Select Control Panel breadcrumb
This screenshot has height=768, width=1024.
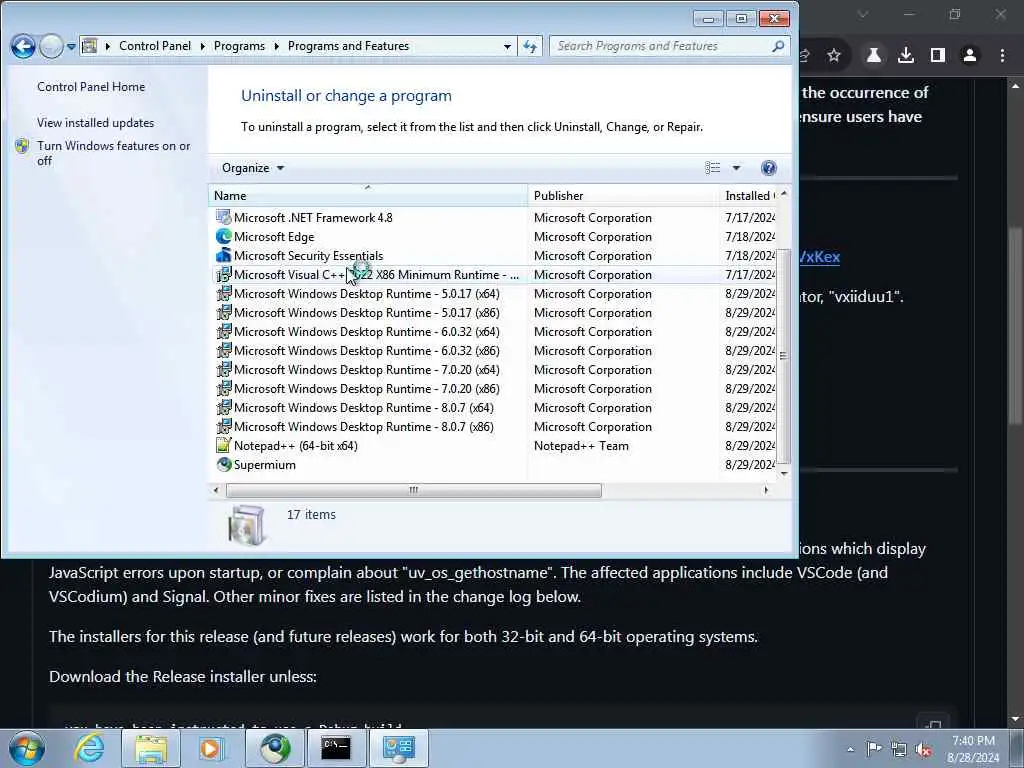pyautogui.click(x=155, y=46)
